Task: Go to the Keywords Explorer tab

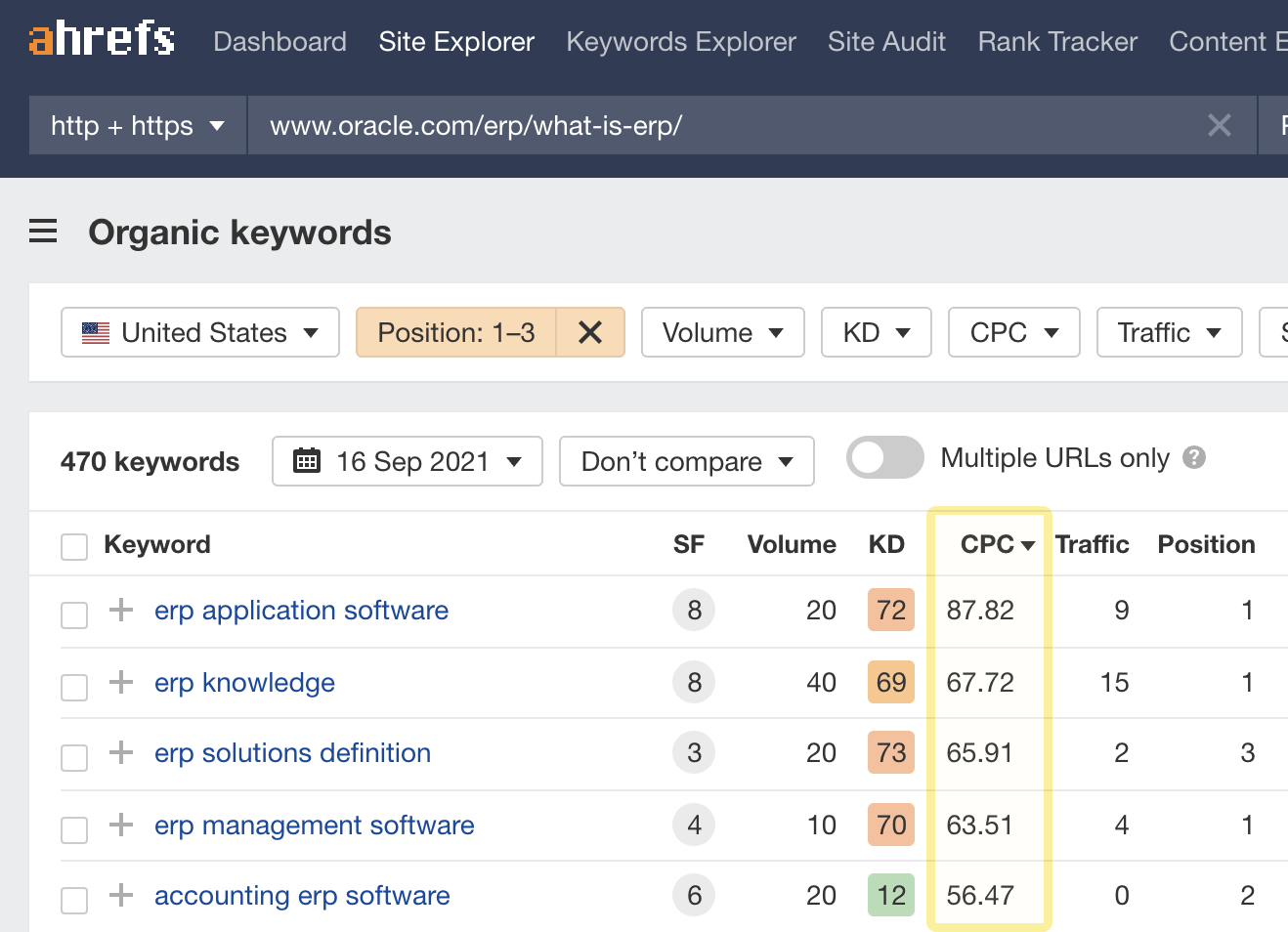Action: [681, 42]
